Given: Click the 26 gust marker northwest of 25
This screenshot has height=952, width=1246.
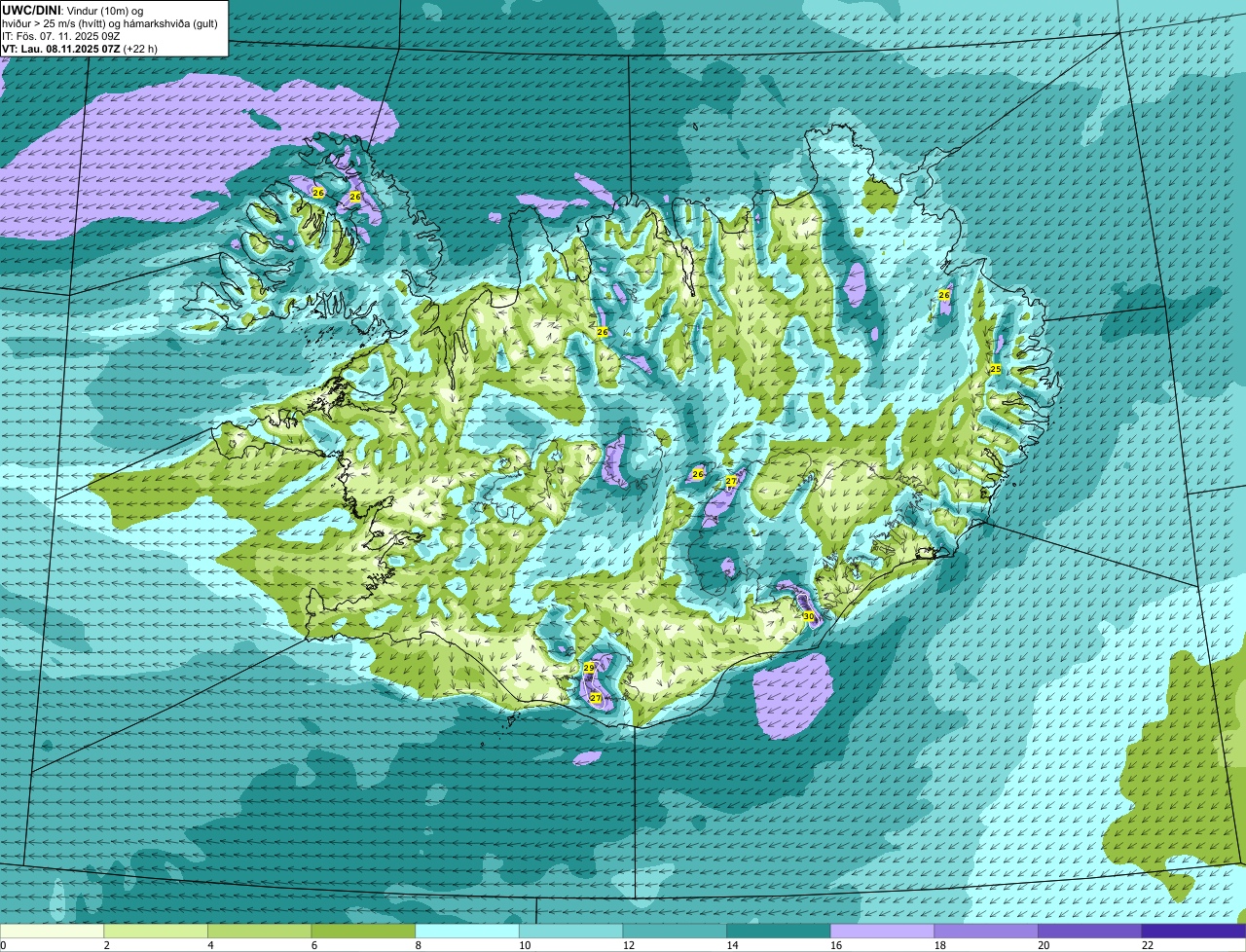Looking at the screenshot, I should (x=944, y=294).
